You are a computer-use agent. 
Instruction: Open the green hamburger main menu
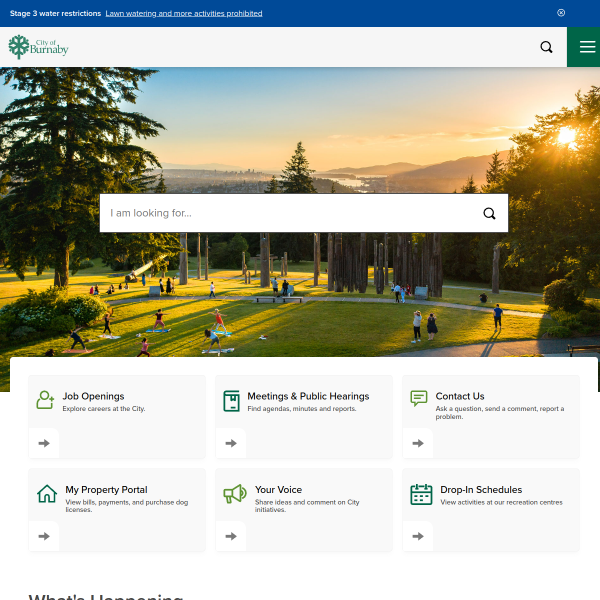tap(584, 47)
